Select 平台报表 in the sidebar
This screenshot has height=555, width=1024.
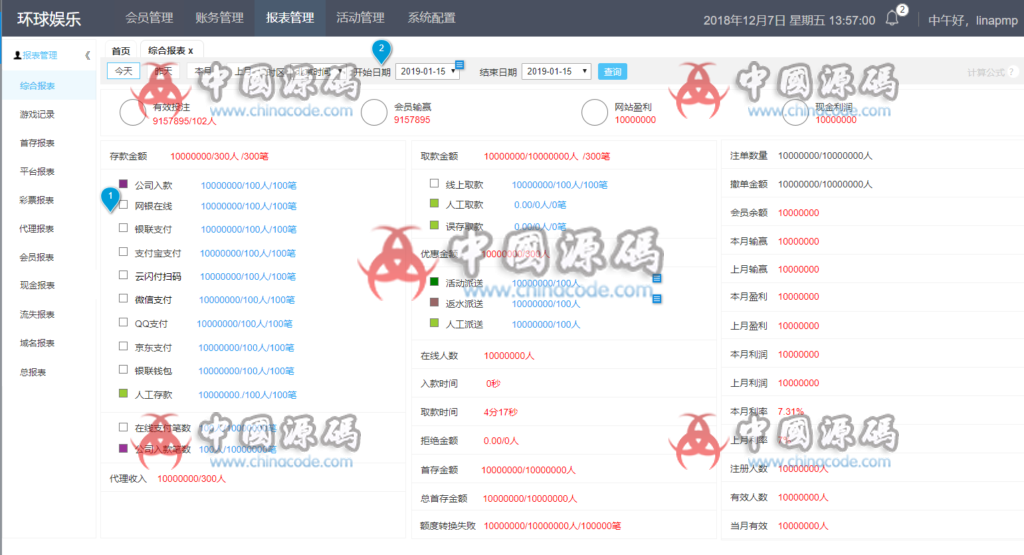(x=37, y=172)
